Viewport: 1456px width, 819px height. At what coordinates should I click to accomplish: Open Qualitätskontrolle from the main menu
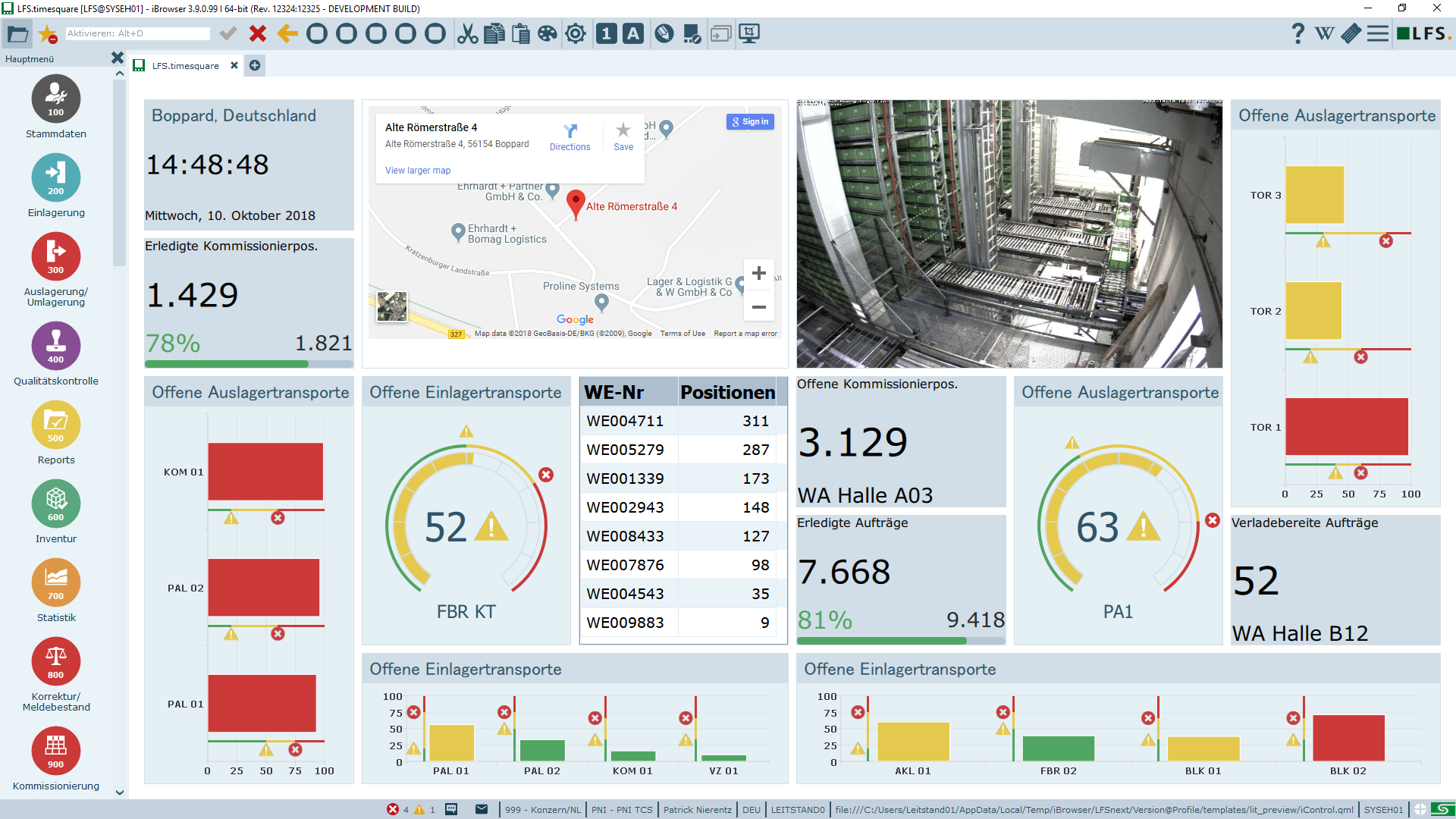click(x=55, y=347)
